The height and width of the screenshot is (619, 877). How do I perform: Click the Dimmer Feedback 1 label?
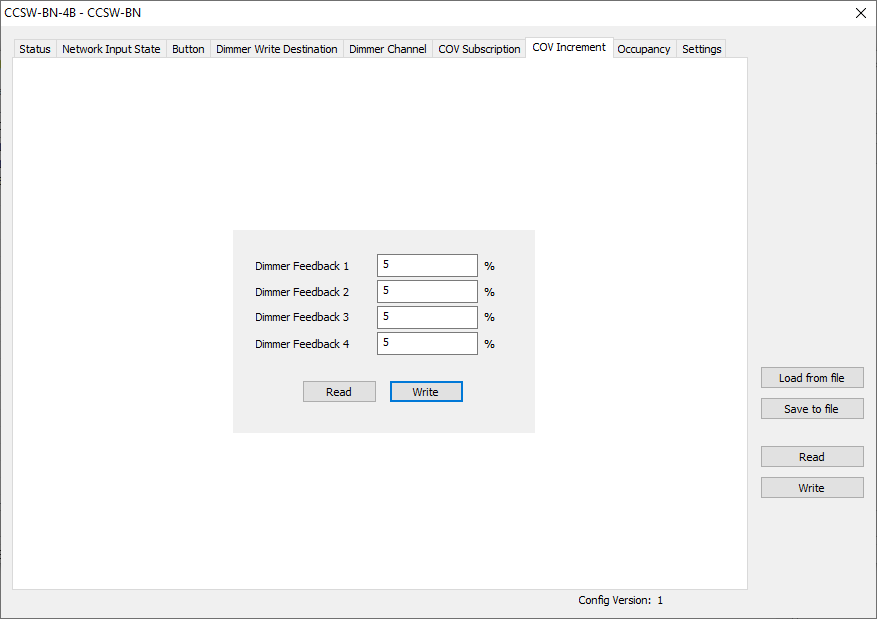point(302,266)
